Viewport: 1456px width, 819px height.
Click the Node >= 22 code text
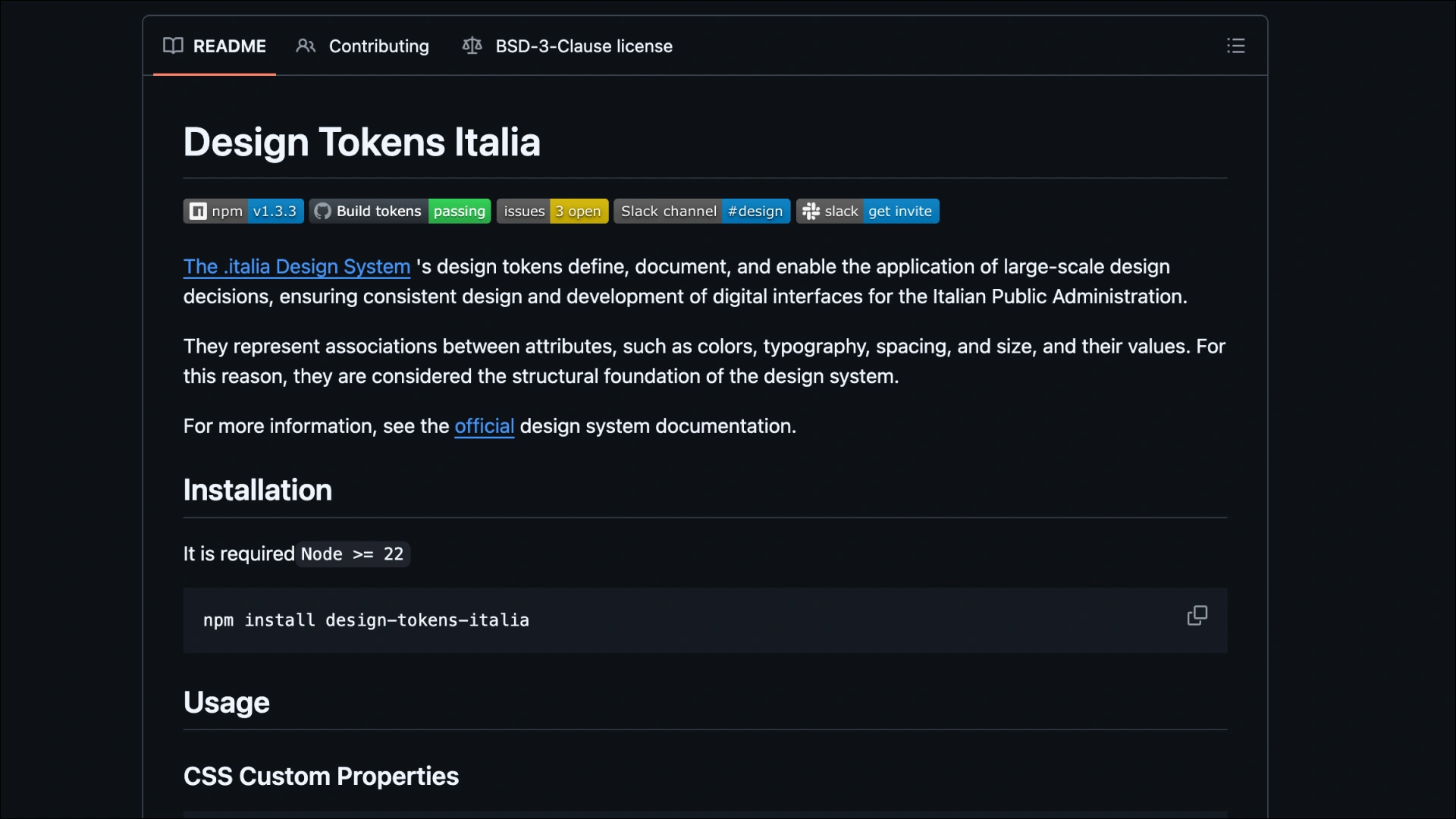(x=353, y=554)
